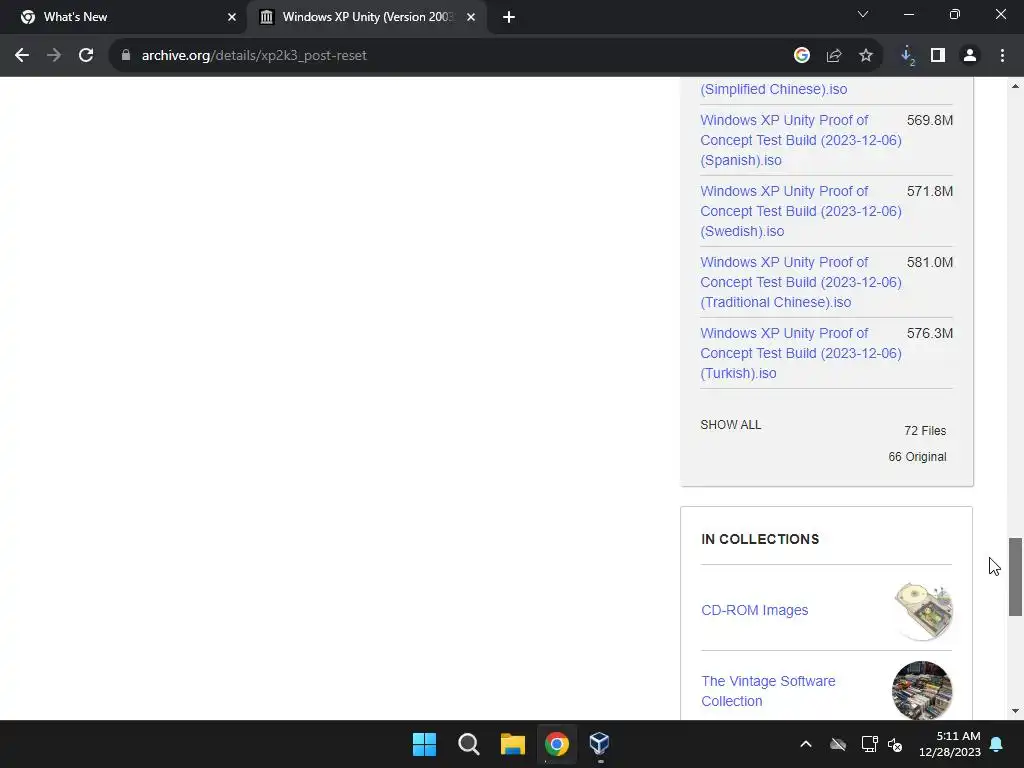Viewport: 1024px width, 768px height.
Task: Toggle Chrome side panel
Action: [x=938, y=56]
